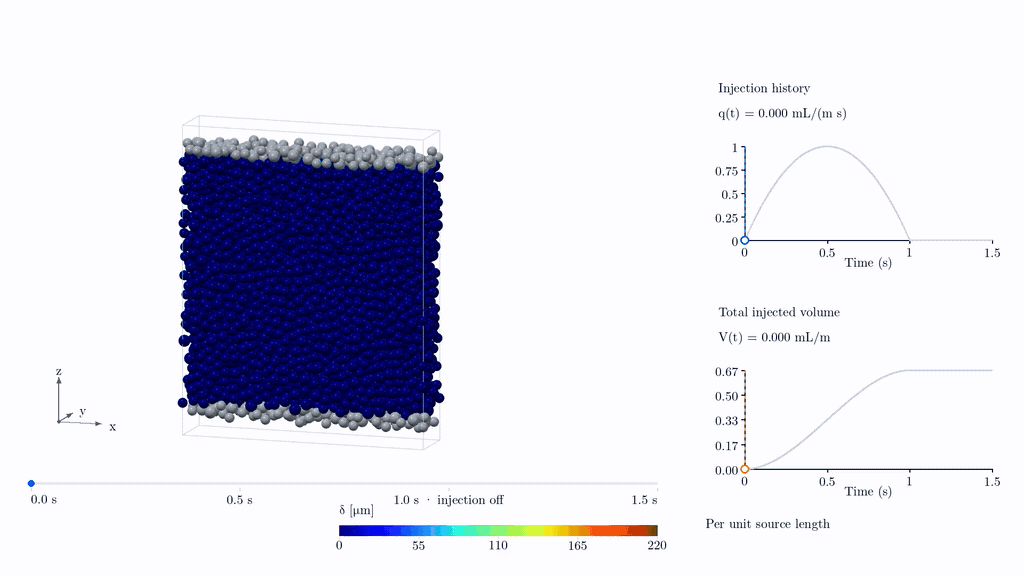Click the 0.75 tick on injection plot
The image size is (1024, 576).
(726, 171)
